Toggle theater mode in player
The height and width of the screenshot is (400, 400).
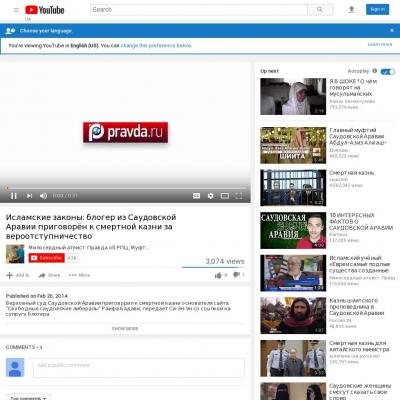[x=225, y=196]
